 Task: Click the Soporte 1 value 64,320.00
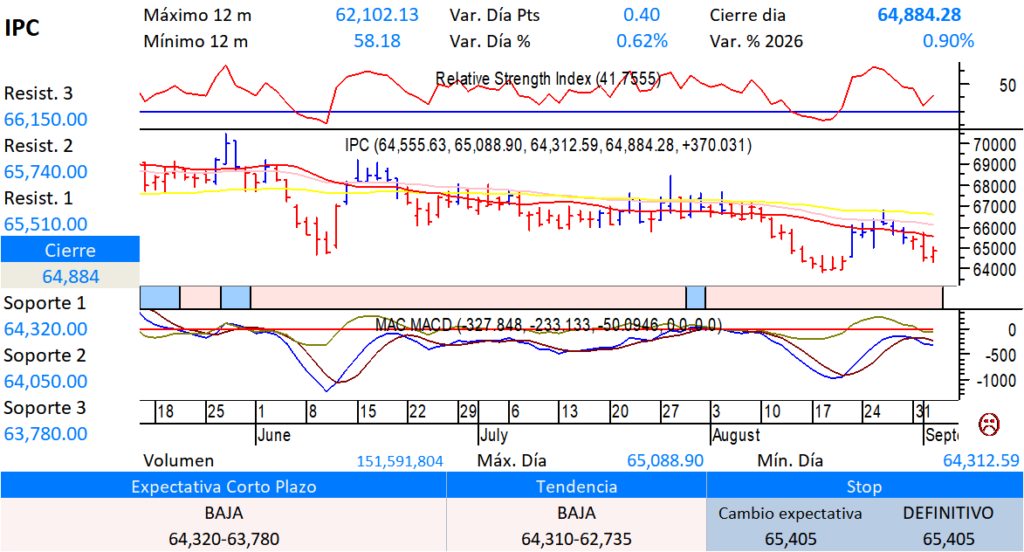point(46,329)
